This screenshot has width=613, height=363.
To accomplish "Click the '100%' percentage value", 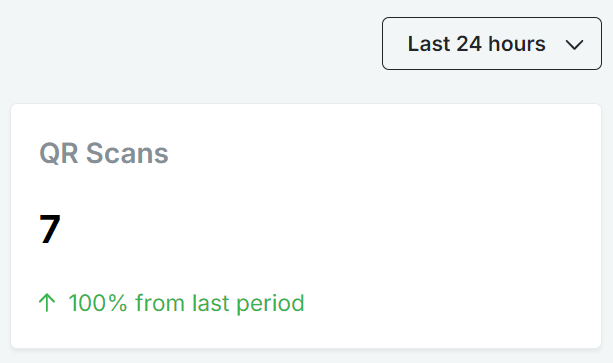I will [98, 303].
